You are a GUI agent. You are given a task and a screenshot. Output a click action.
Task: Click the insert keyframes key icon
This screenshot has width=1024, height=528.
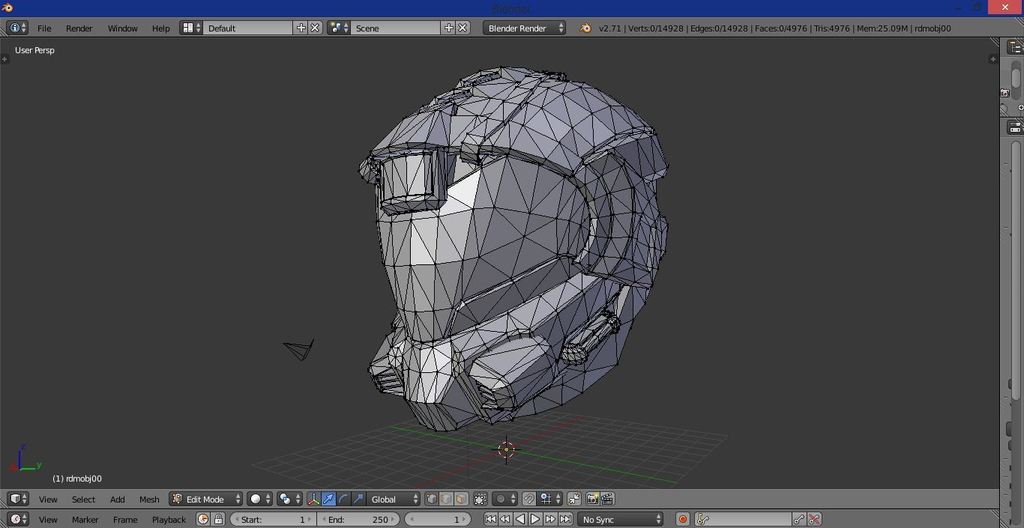point(798,520)
